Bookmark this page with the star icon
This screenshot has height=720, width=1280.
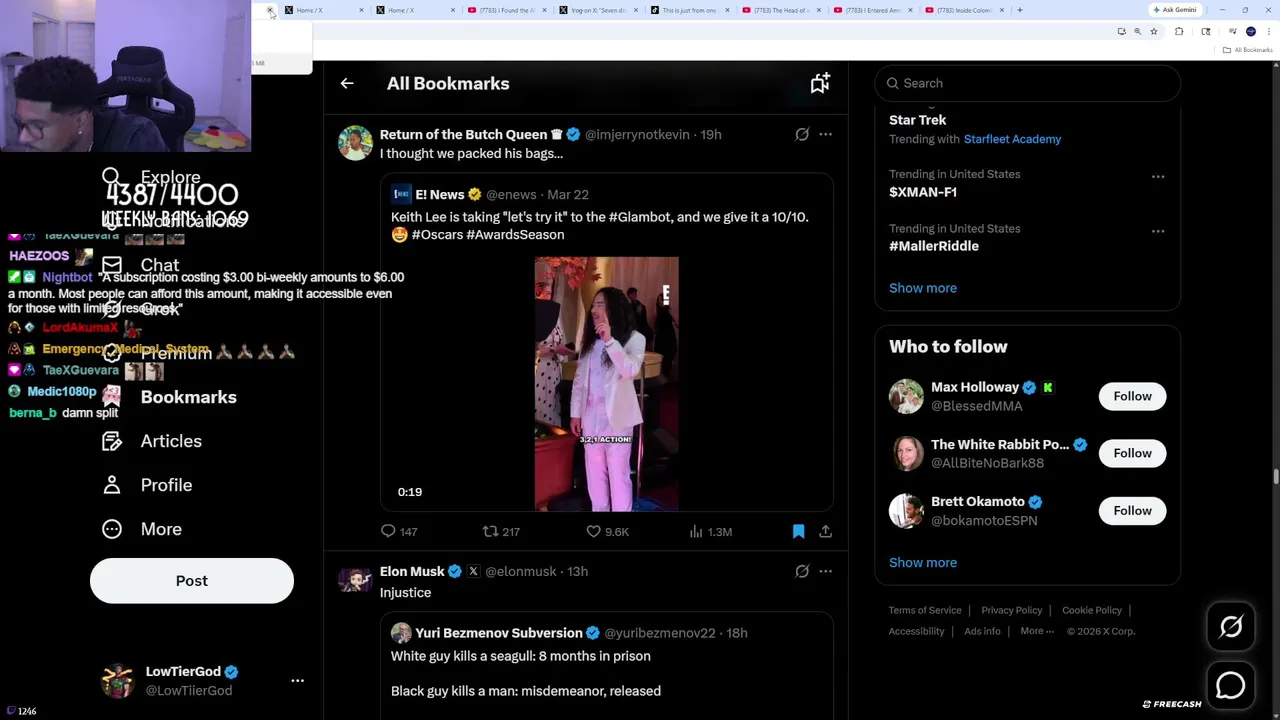[x=1153, y=32]
